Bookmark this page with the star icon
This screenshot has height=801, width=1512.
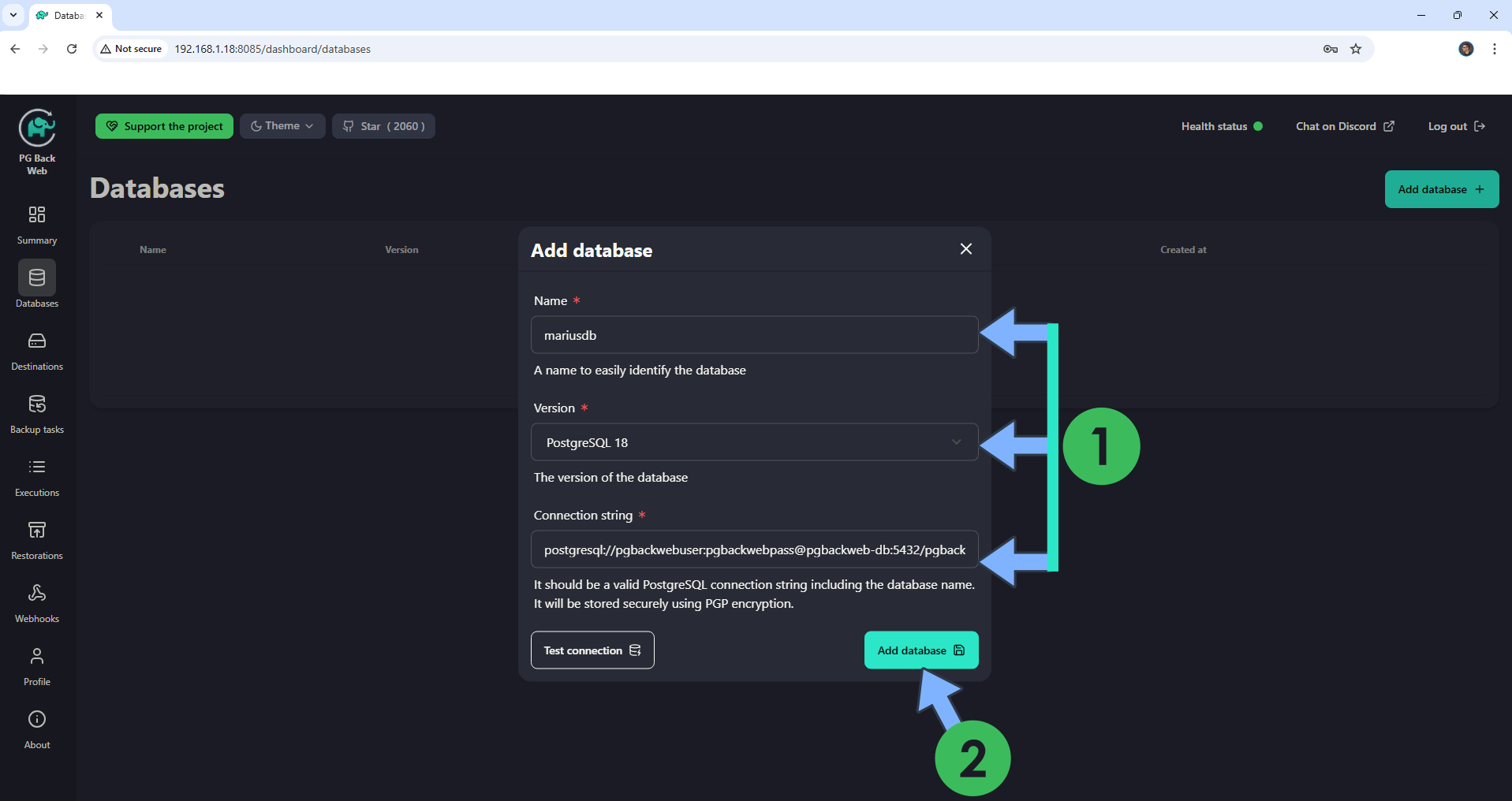pos(1356,49)
